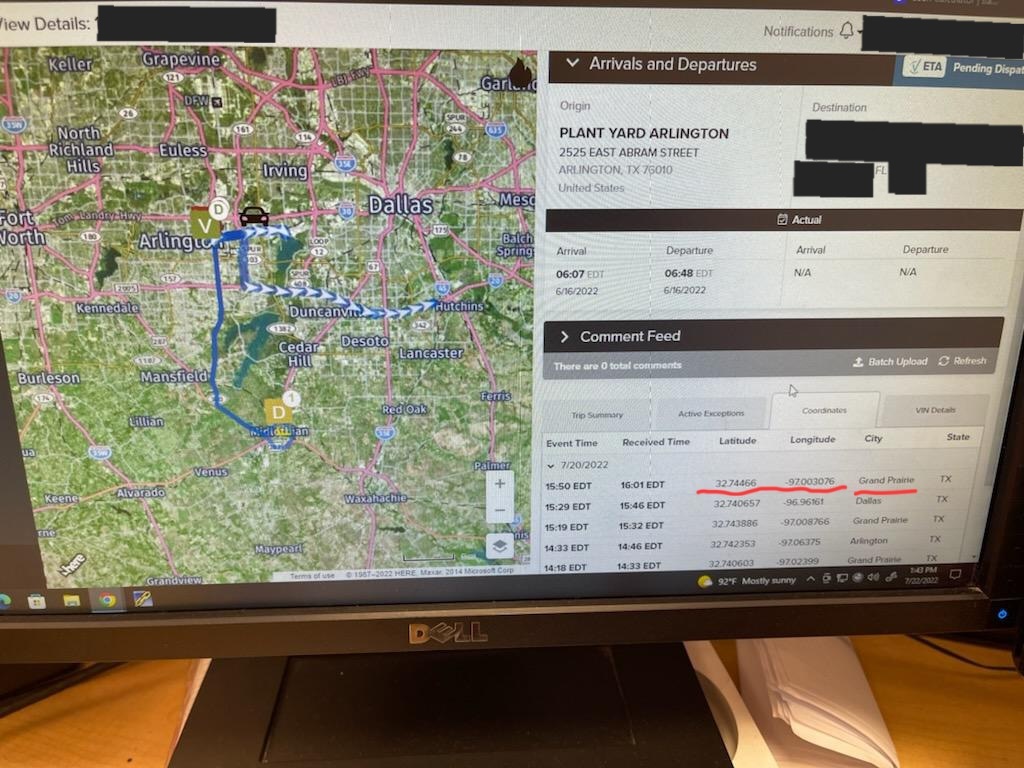Click longitude value -96.96161
This screenshot has height=768, width=1024.
(x=803, y=502)
